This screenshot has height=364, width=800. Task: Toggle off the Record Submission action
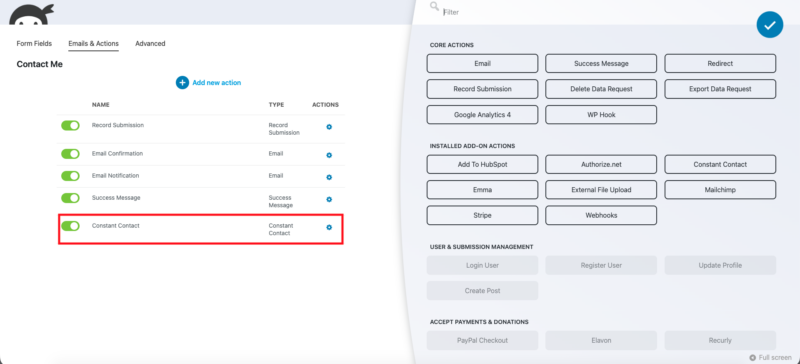click(x=70, y=126)
